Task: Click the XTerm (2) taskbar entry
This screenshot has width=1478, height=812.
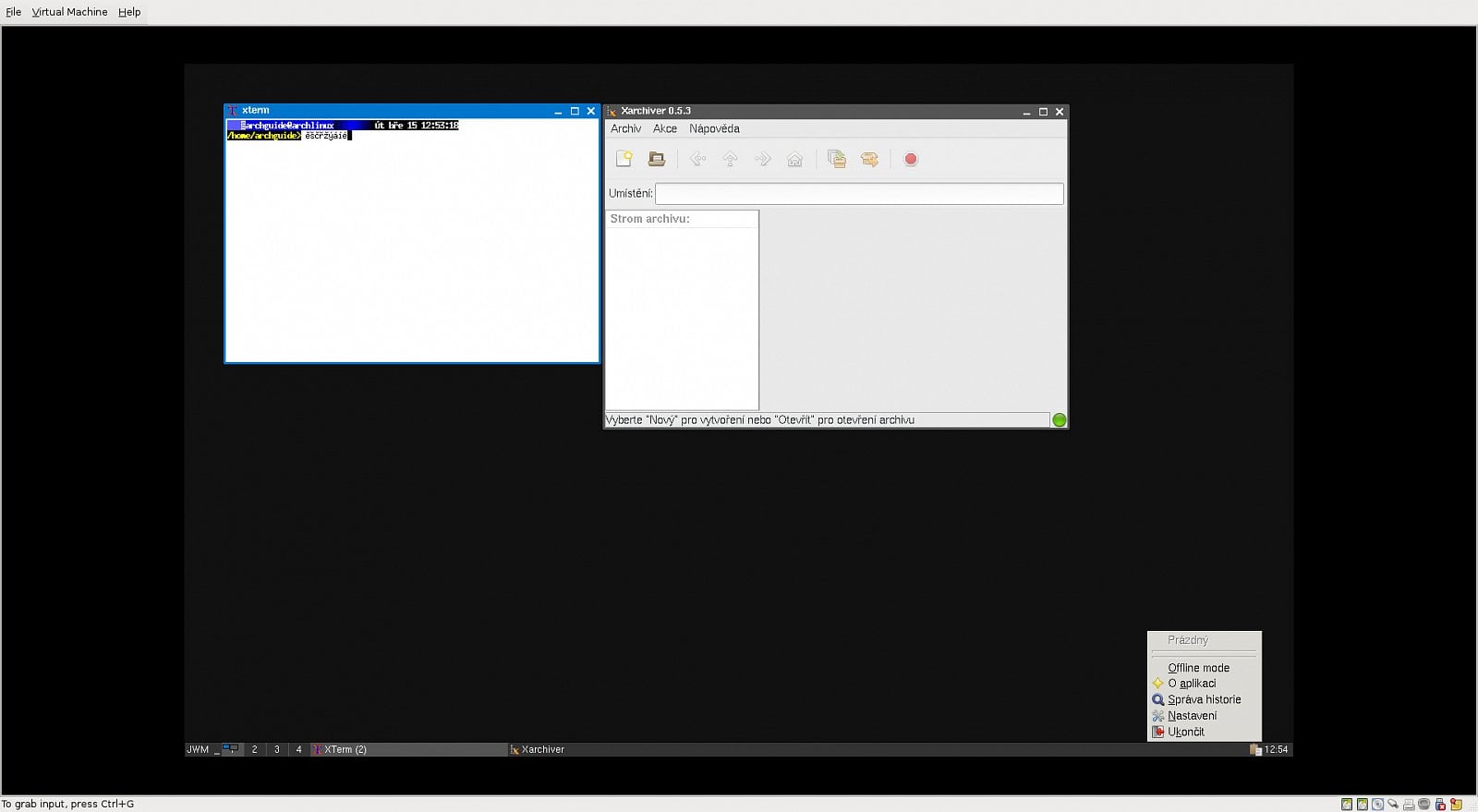Action: pyautogui.click(x=408, y=749)
